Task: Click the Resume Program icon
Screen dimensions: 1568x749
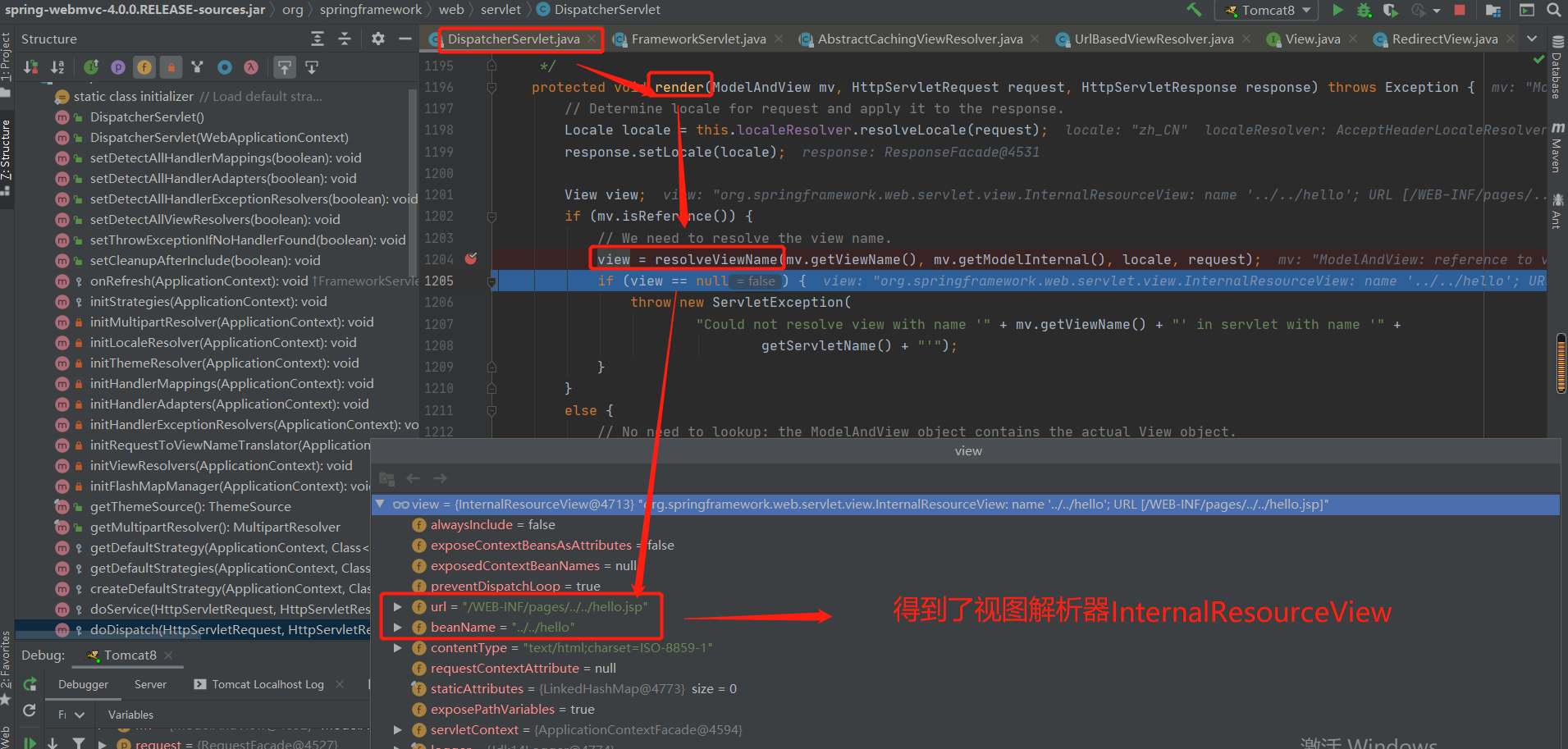Action: 30,742
